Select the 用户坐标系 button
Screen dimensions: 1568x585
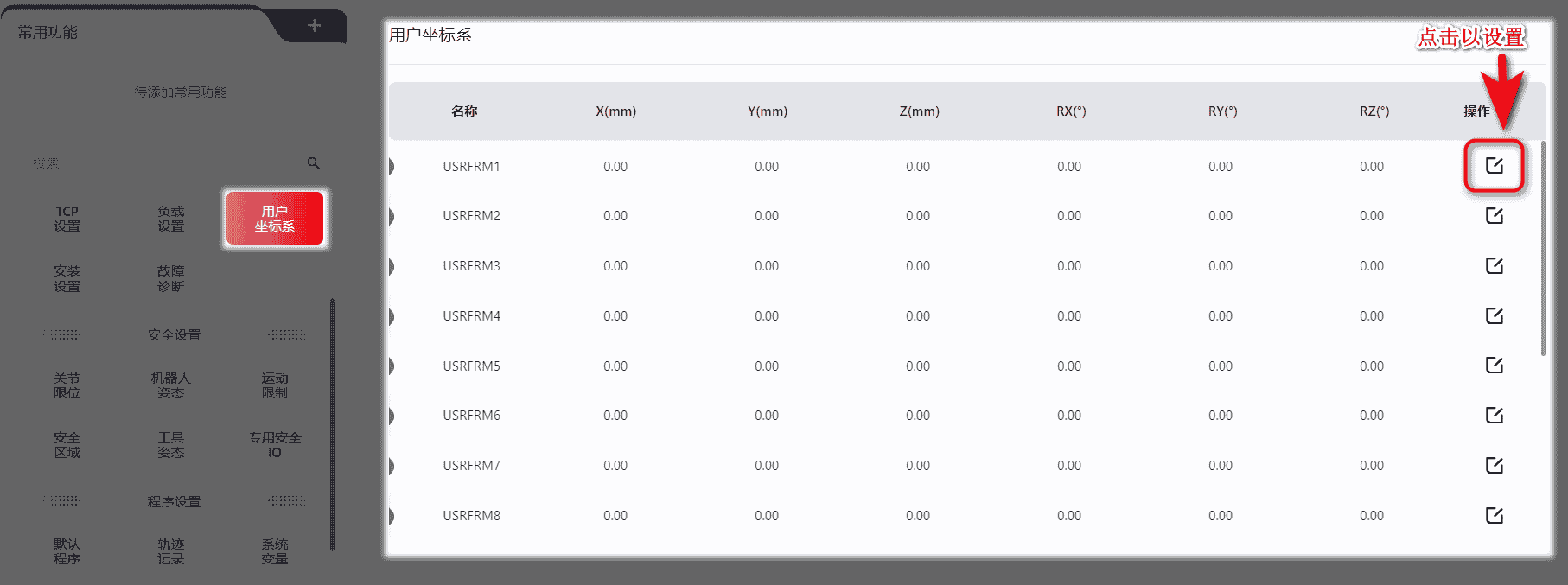pos(275,219)
